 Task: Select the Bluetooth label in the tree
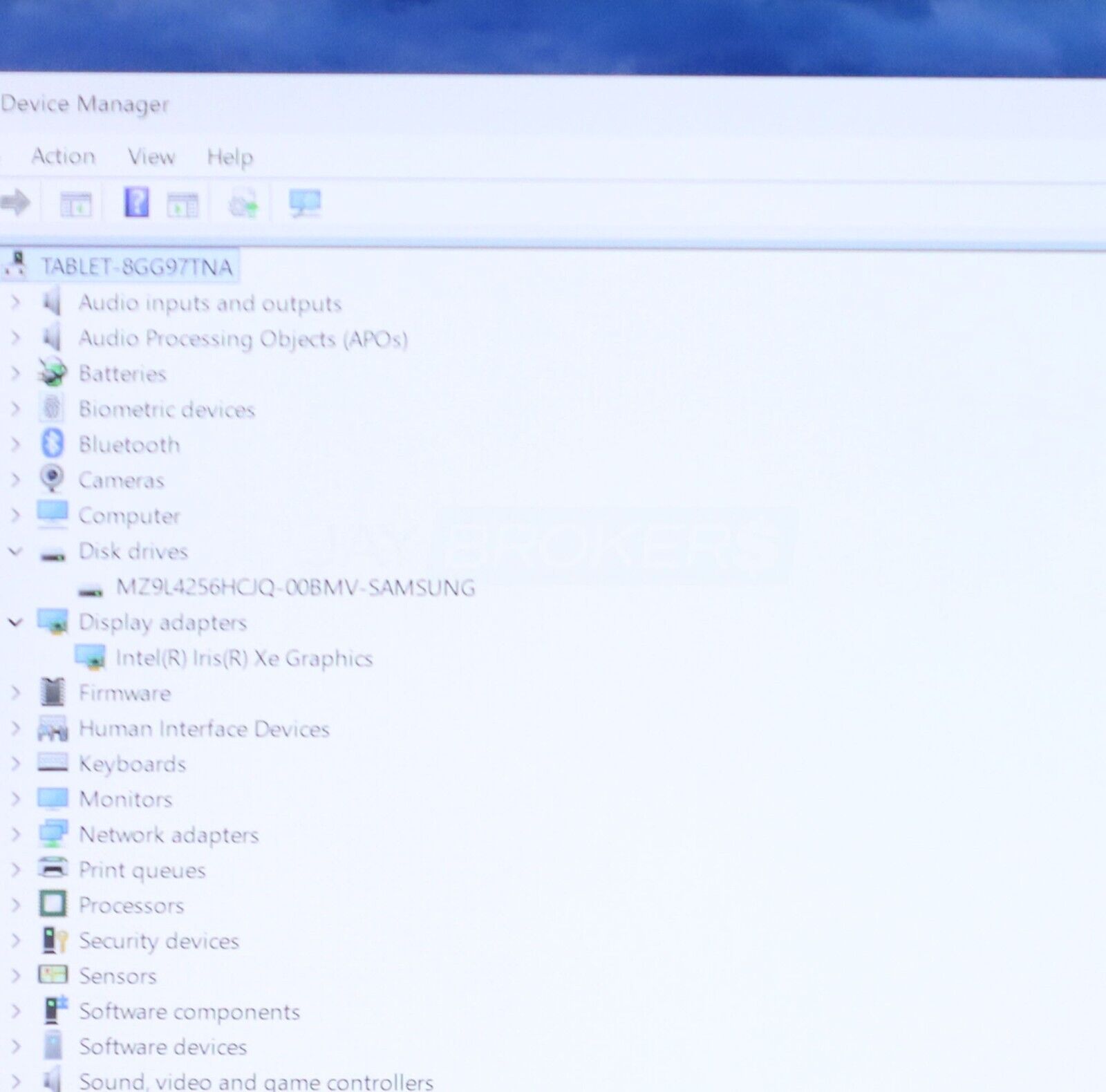point(129,444)
